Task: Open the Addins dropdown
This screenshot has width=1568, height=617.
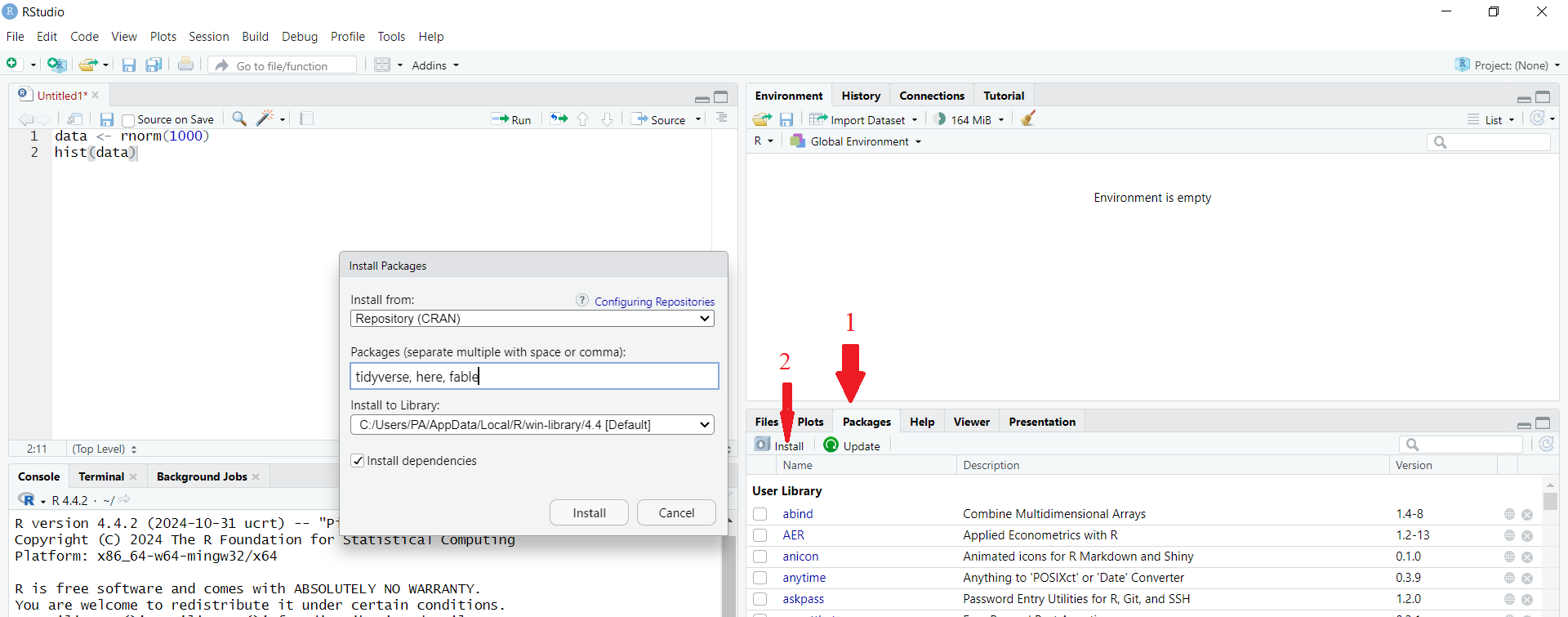Action: pyautogui.click(x=435, y=65)
